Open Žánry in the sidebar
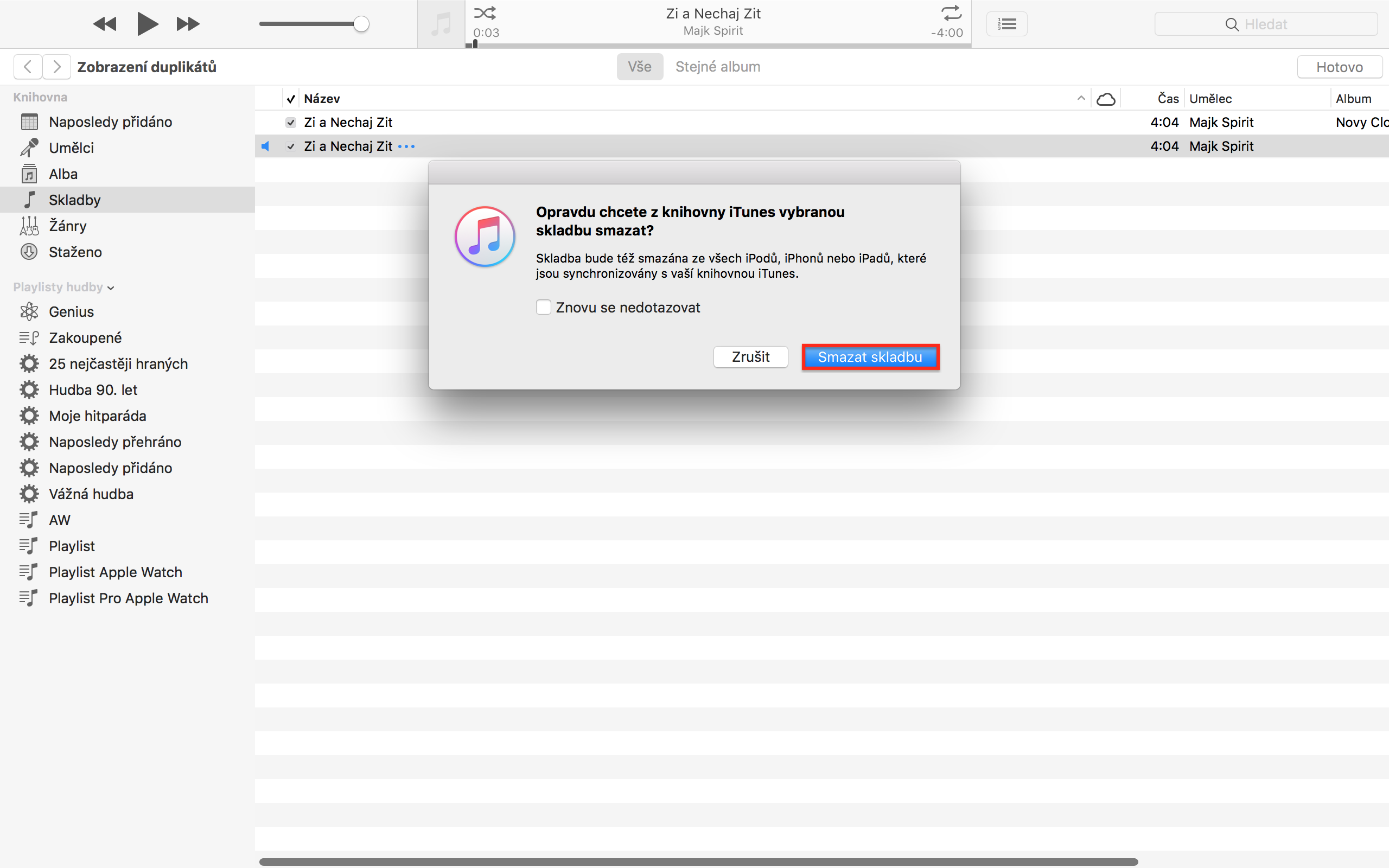The image size is (1389, 868). pyautogui.click(x=128, y=226)
